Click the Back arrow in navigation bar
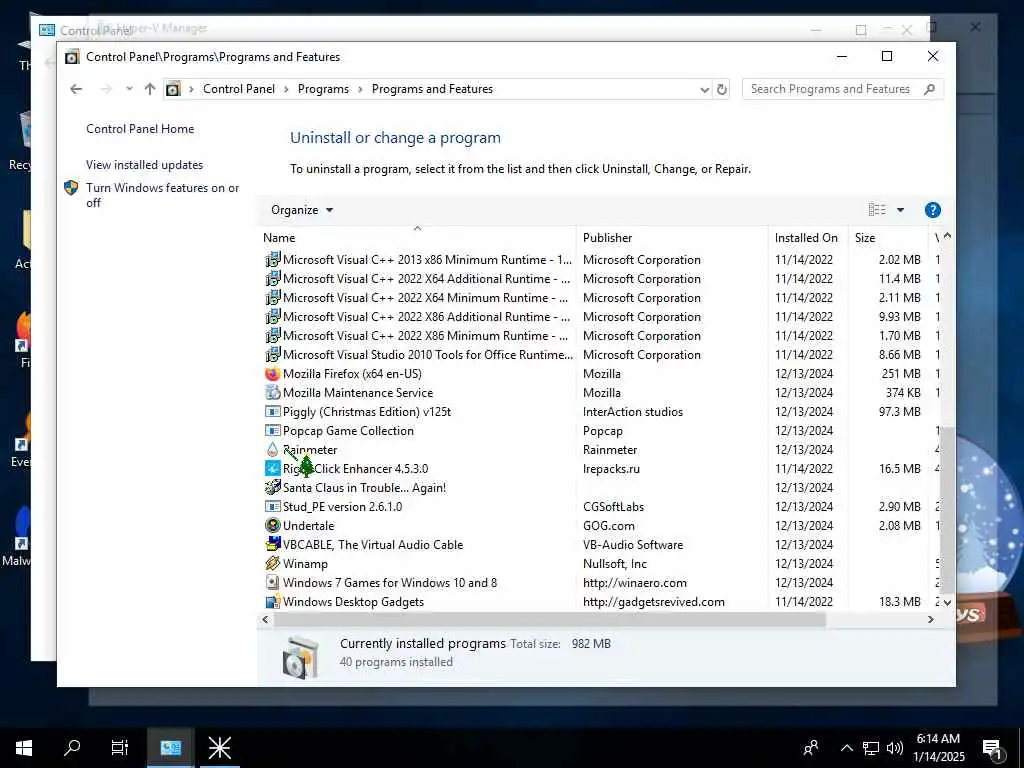The image size is (1024, 768). [76, 89]
